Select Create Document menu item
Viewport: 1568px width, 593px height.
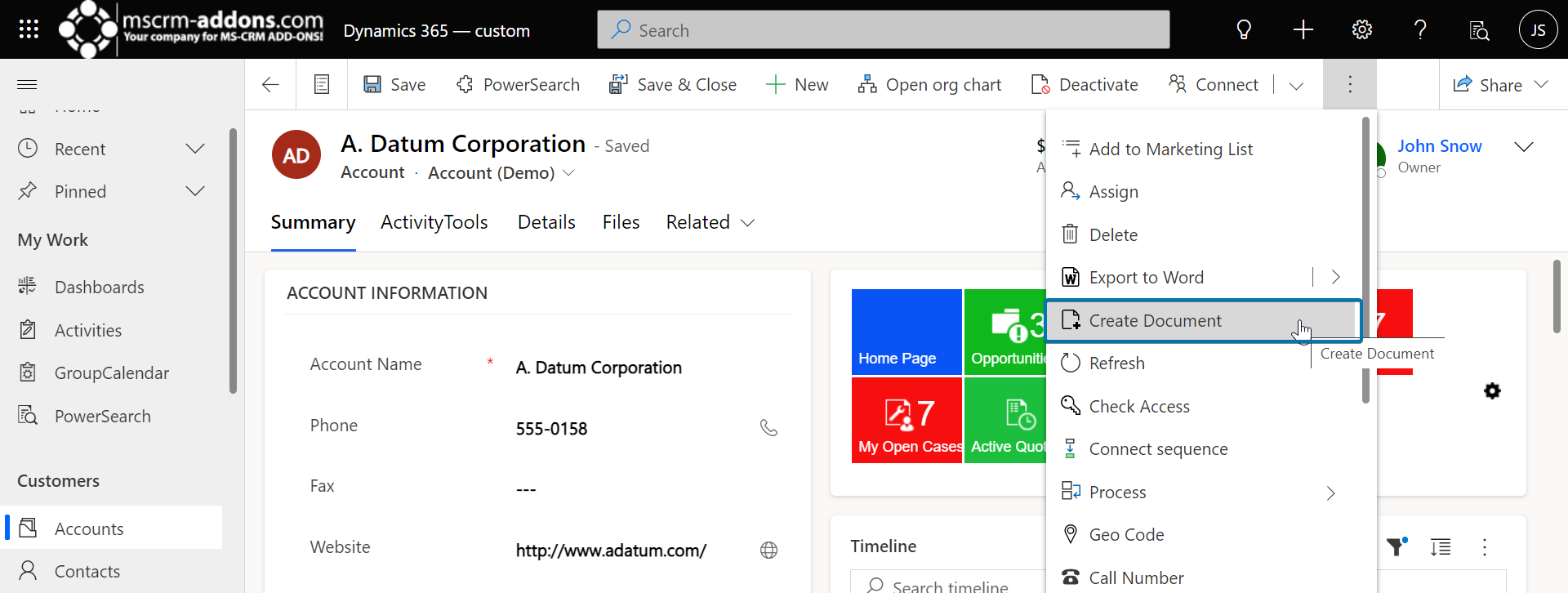pos(1203,320)
